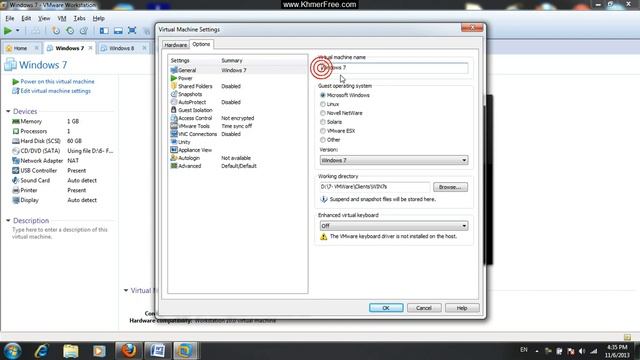
Task: Select General in the settings list
Action: 238,70
